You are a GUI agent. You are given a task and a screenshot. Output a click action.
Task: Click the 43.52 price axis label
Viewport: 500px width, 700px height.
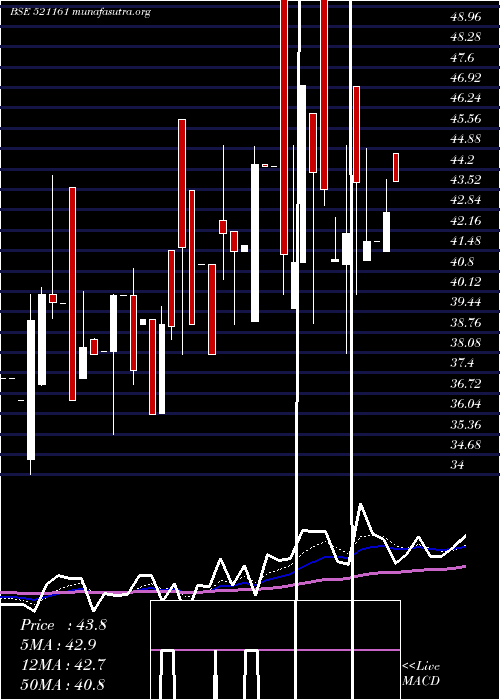tap(466, 180)
